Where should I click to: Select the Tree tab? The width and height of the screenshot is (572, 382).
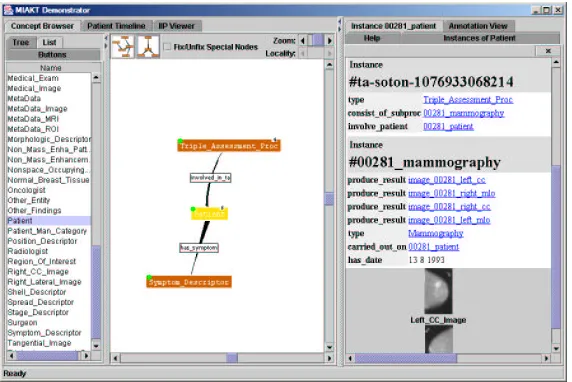coord(21,42)
